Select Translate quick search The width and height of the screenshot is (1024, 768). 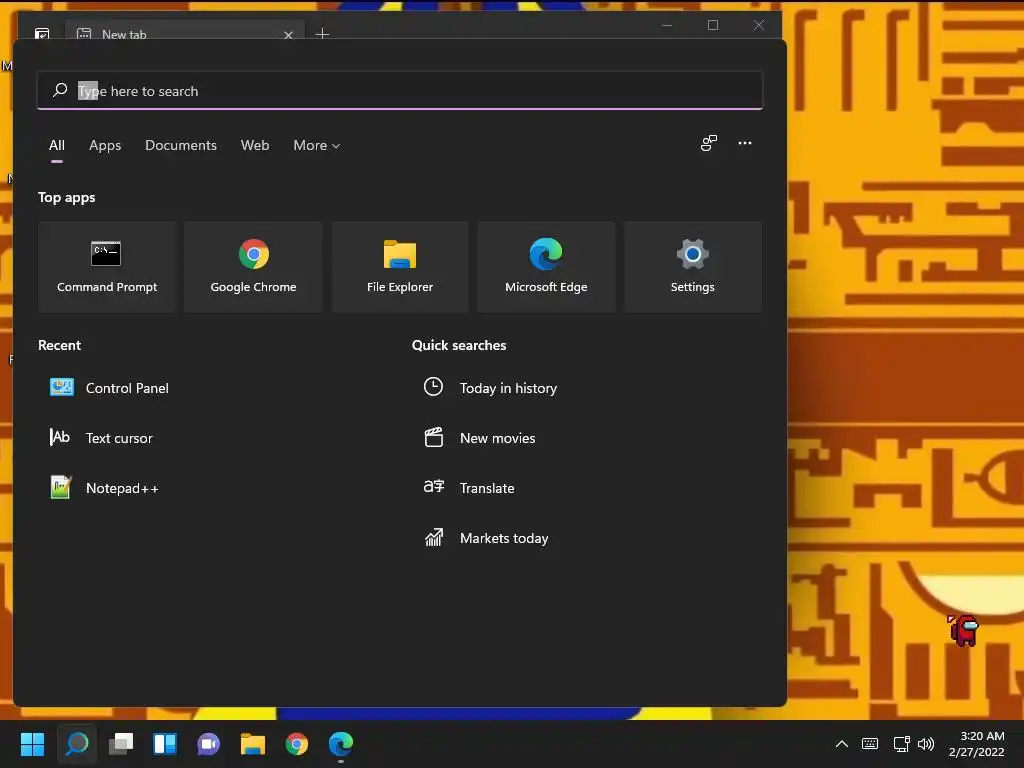[469, 488]
